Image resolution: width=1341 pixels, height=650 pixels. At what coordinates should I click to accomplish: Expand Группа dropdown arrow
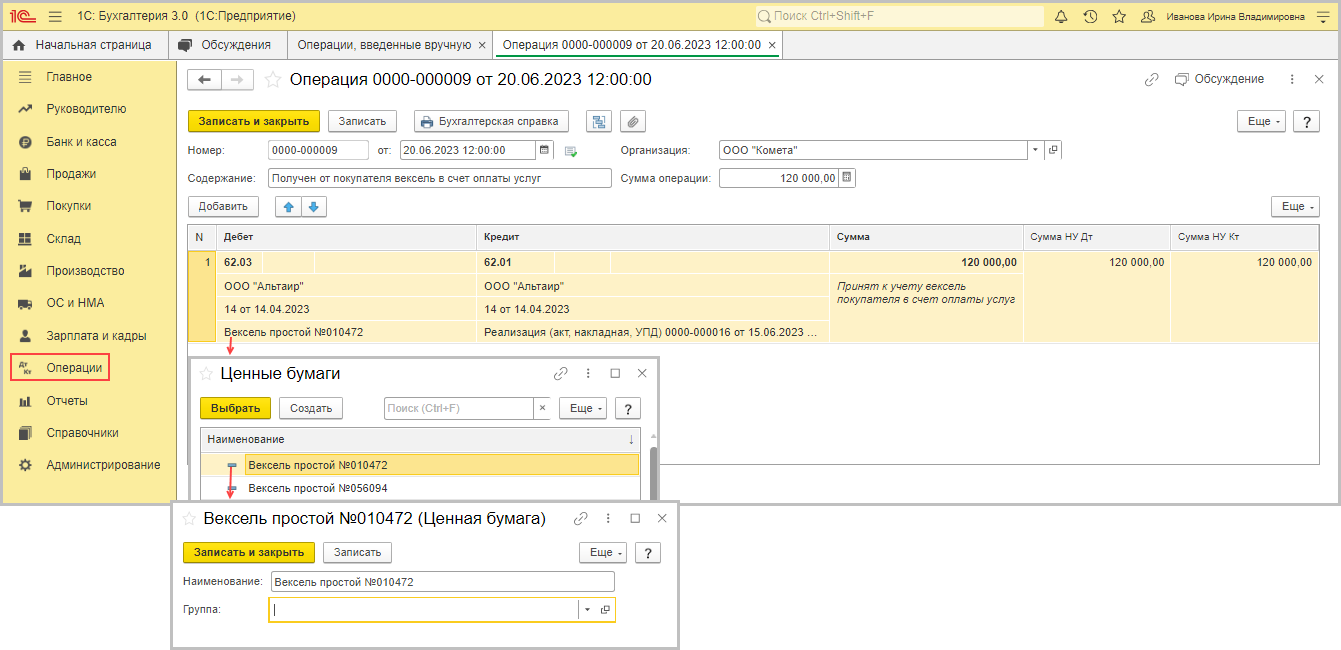[x=587, y=610]
